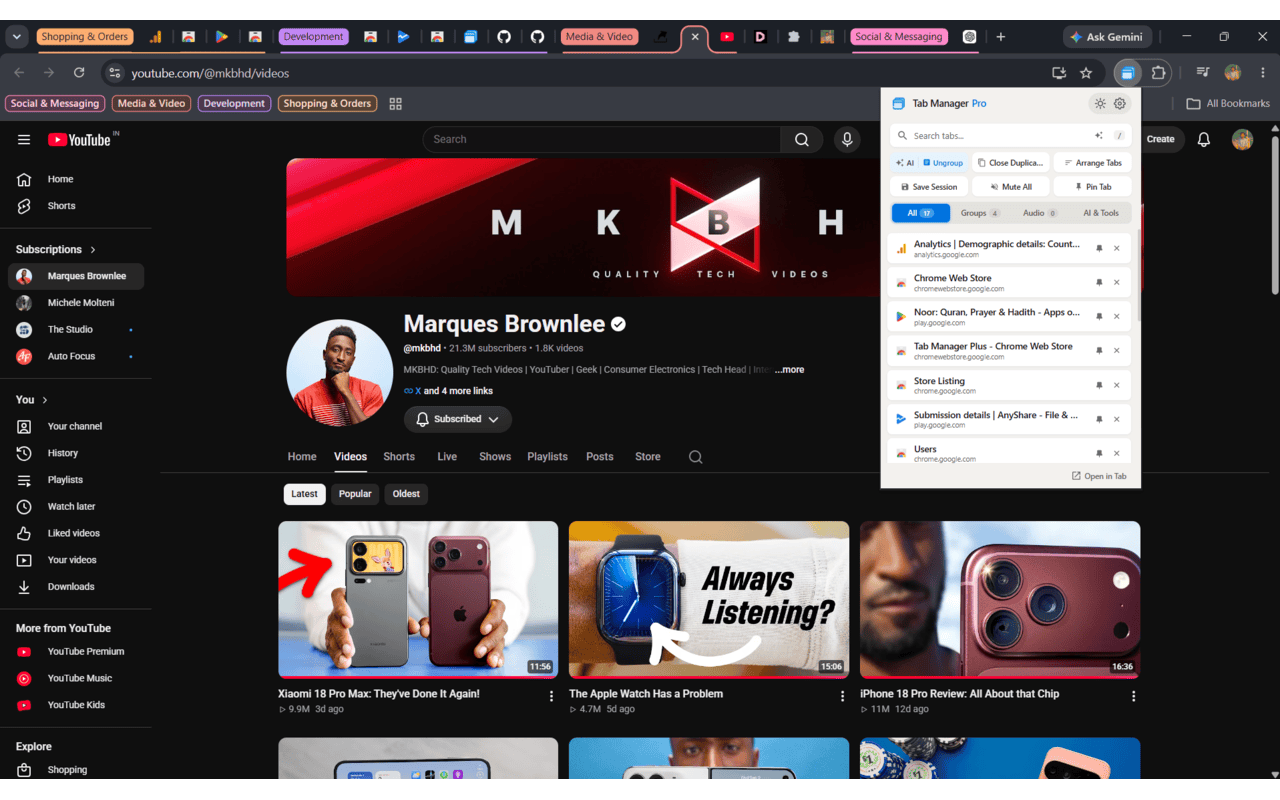Screen dimensions: 1280x800
Task: Close the Submission details AnyShare row
Action: [1117, 419]
